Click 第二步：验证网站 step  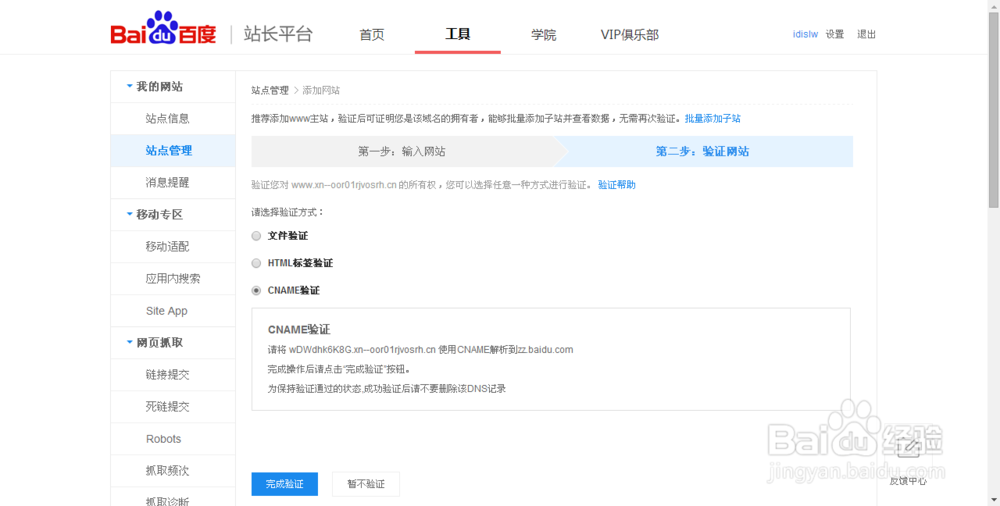pyautogui.click(x=703, y=151)
